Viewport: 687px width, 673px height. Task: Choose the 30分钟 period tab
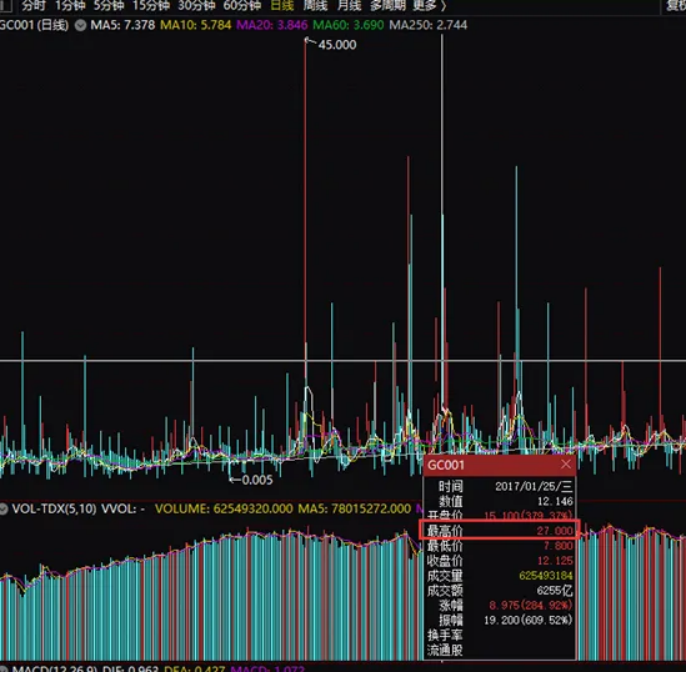pos(197,5)
